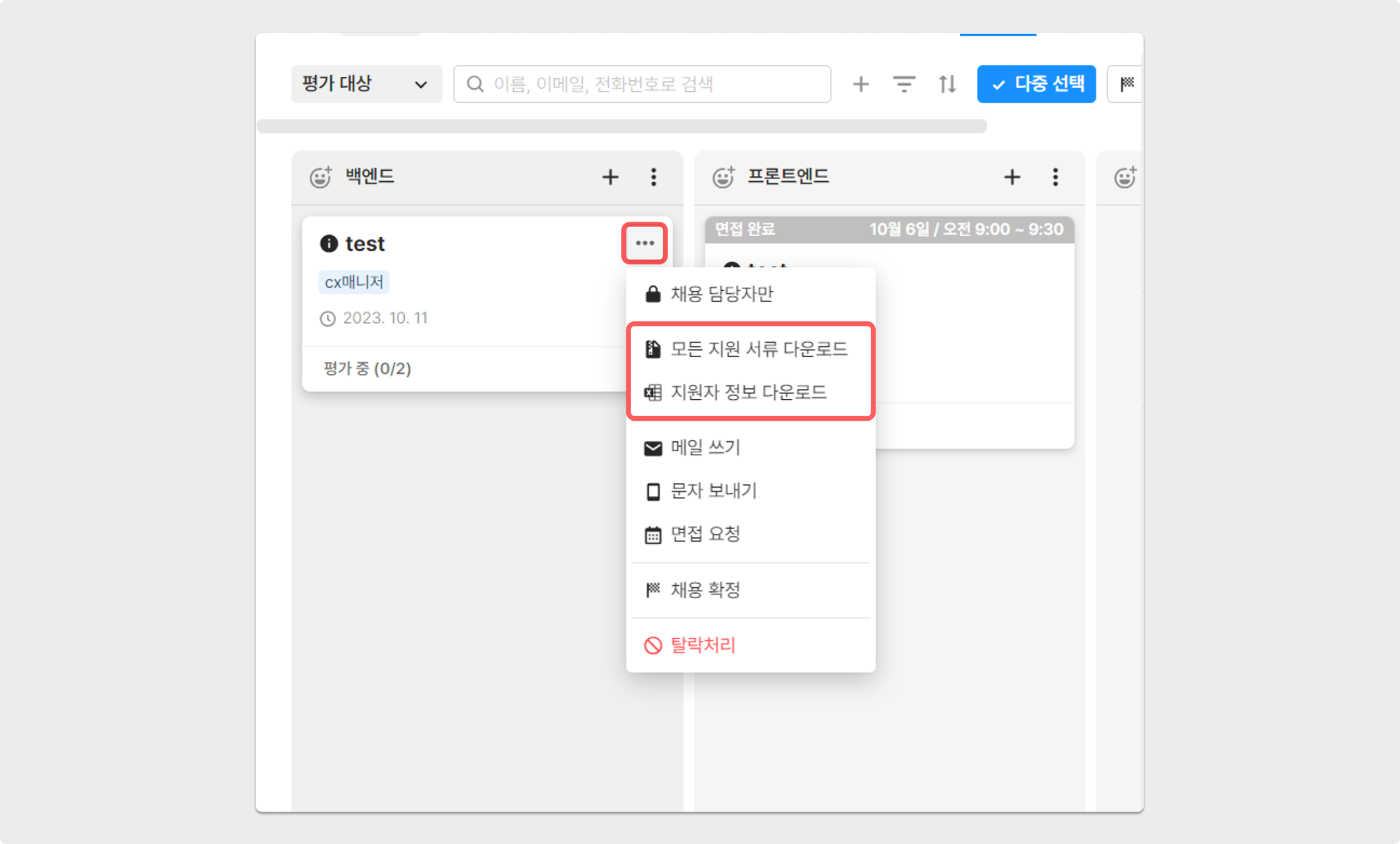Toggle 다중 선택 multi-select mode

click(x=1036, y=84)
